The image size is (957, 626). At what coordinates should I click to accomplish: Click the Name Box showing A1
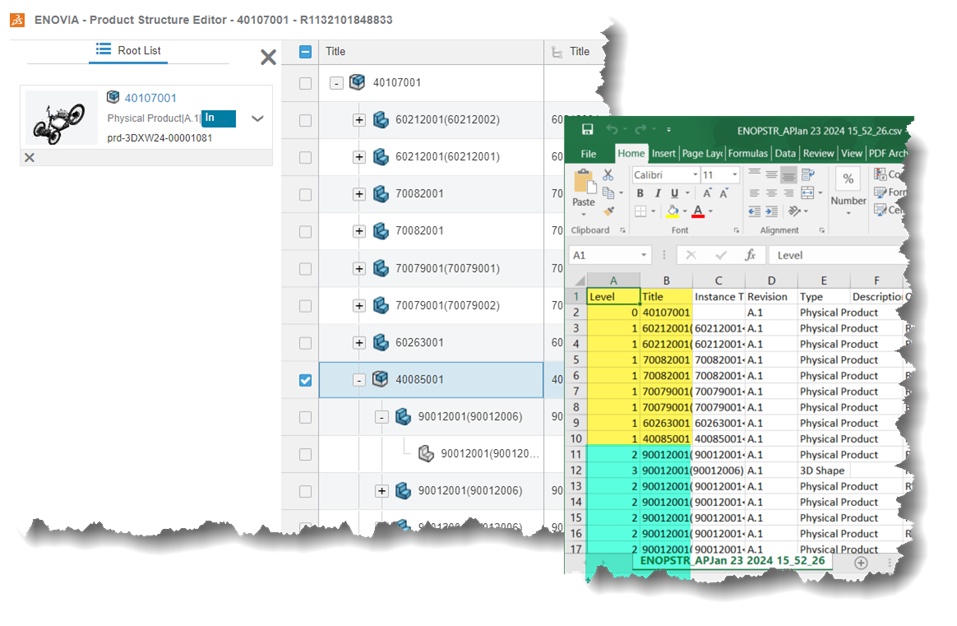610,255
